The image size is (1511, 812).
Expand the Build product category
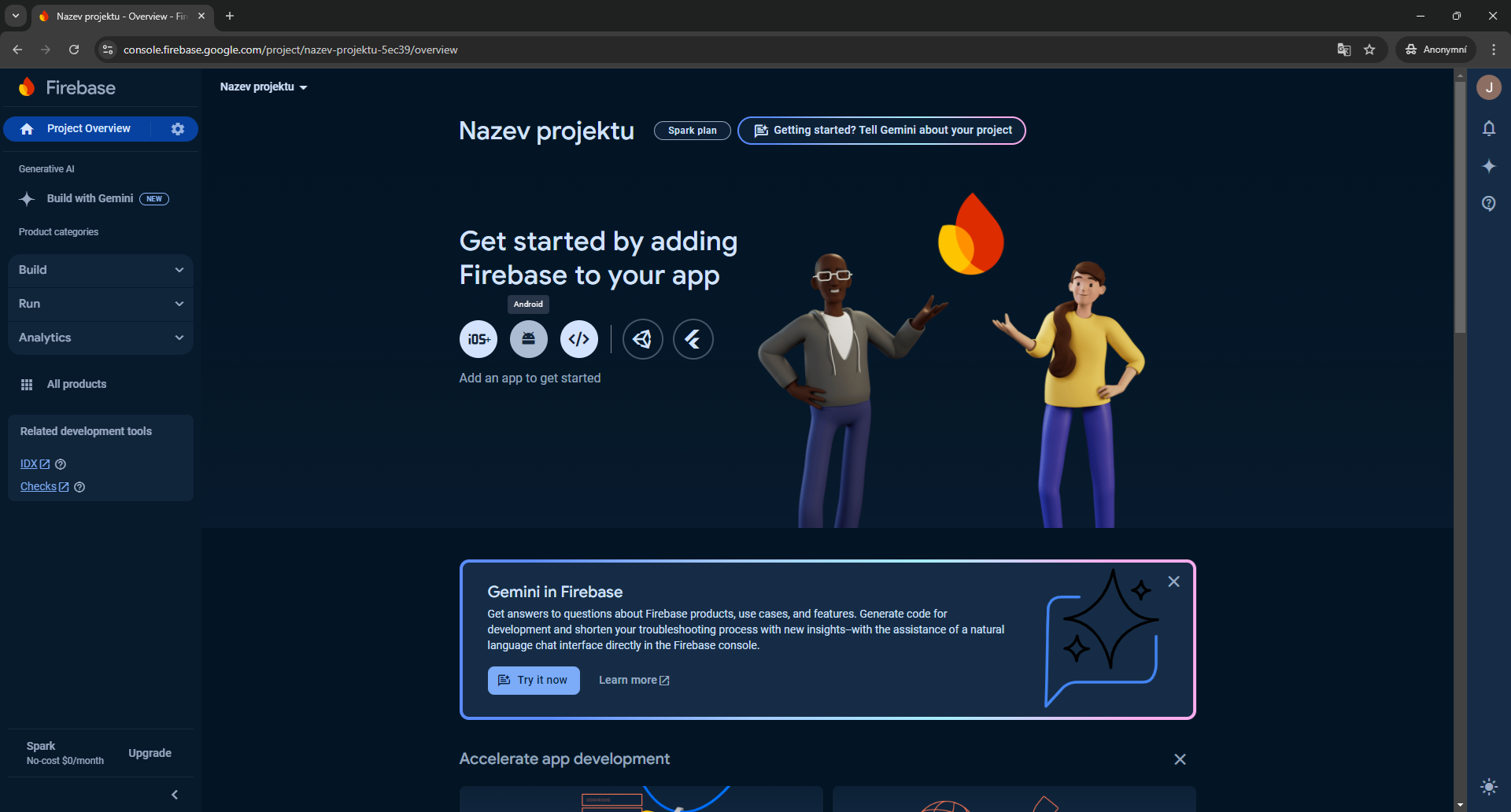[x=101, y=270]
